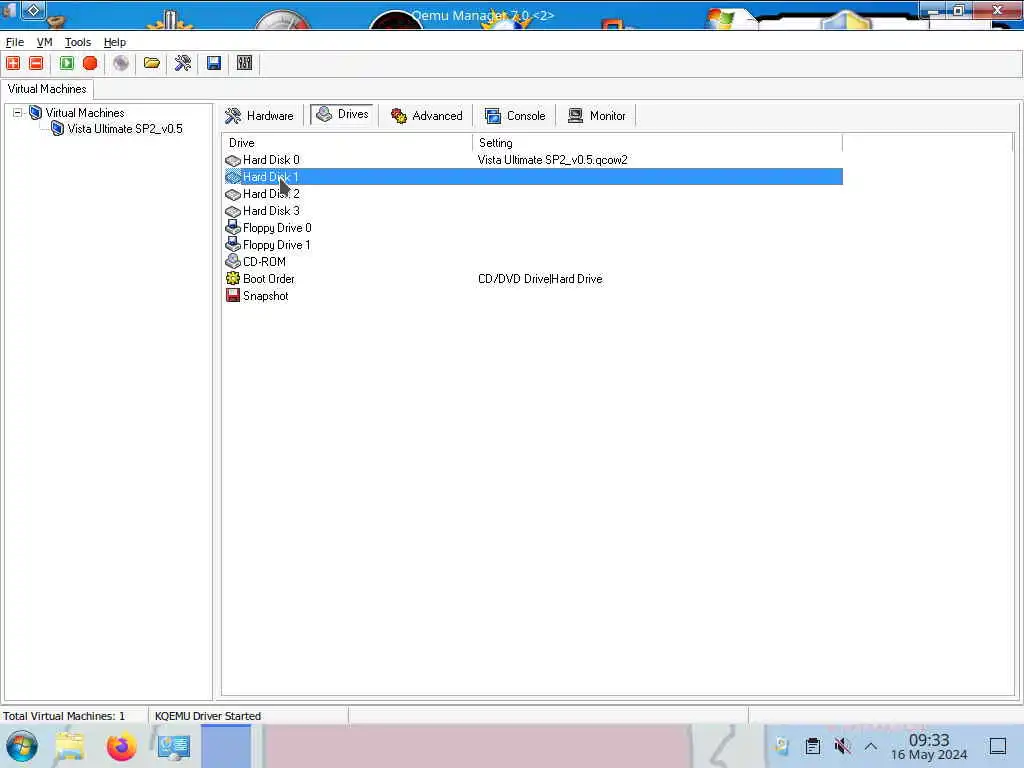Click the greyed-out sphere toolbar icon
Image resolution: width=1024 pixels, height=768 pixels.
coord(121,63)
